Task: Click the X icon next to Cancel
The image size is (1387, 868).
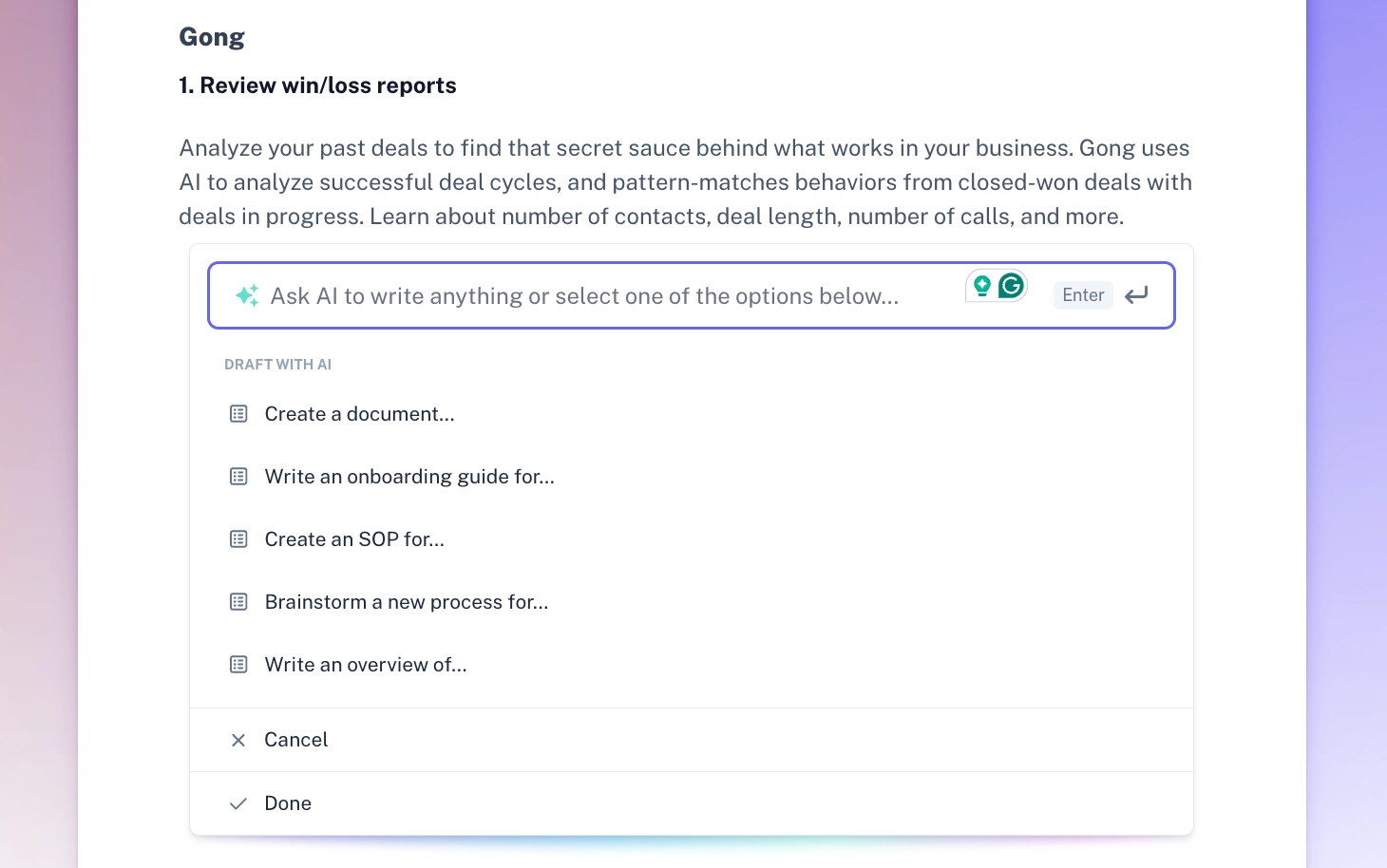Action: [x=238, y=740]
